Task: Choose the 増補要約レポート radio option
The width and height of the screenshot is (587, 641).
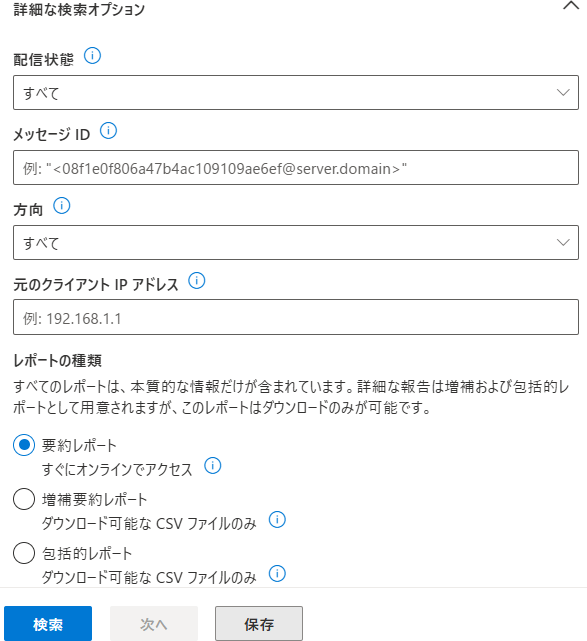Action: coord(24,499)
